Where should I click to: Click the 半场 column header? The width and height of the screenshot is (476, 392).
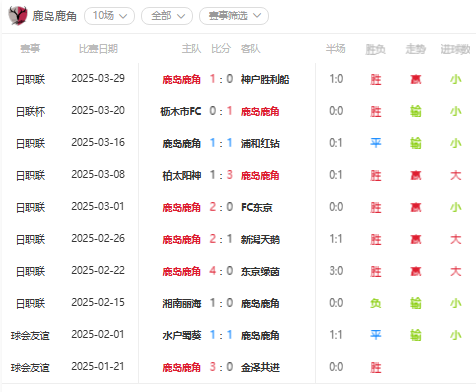tap(336, 49)
